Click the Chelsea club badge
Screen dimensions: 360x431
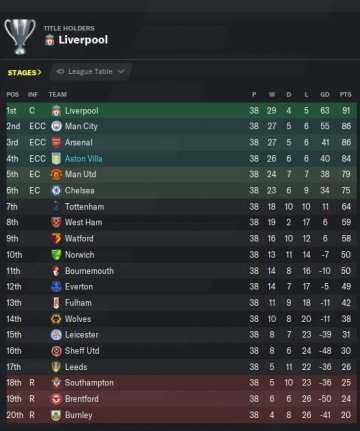(x=56, y=190)
